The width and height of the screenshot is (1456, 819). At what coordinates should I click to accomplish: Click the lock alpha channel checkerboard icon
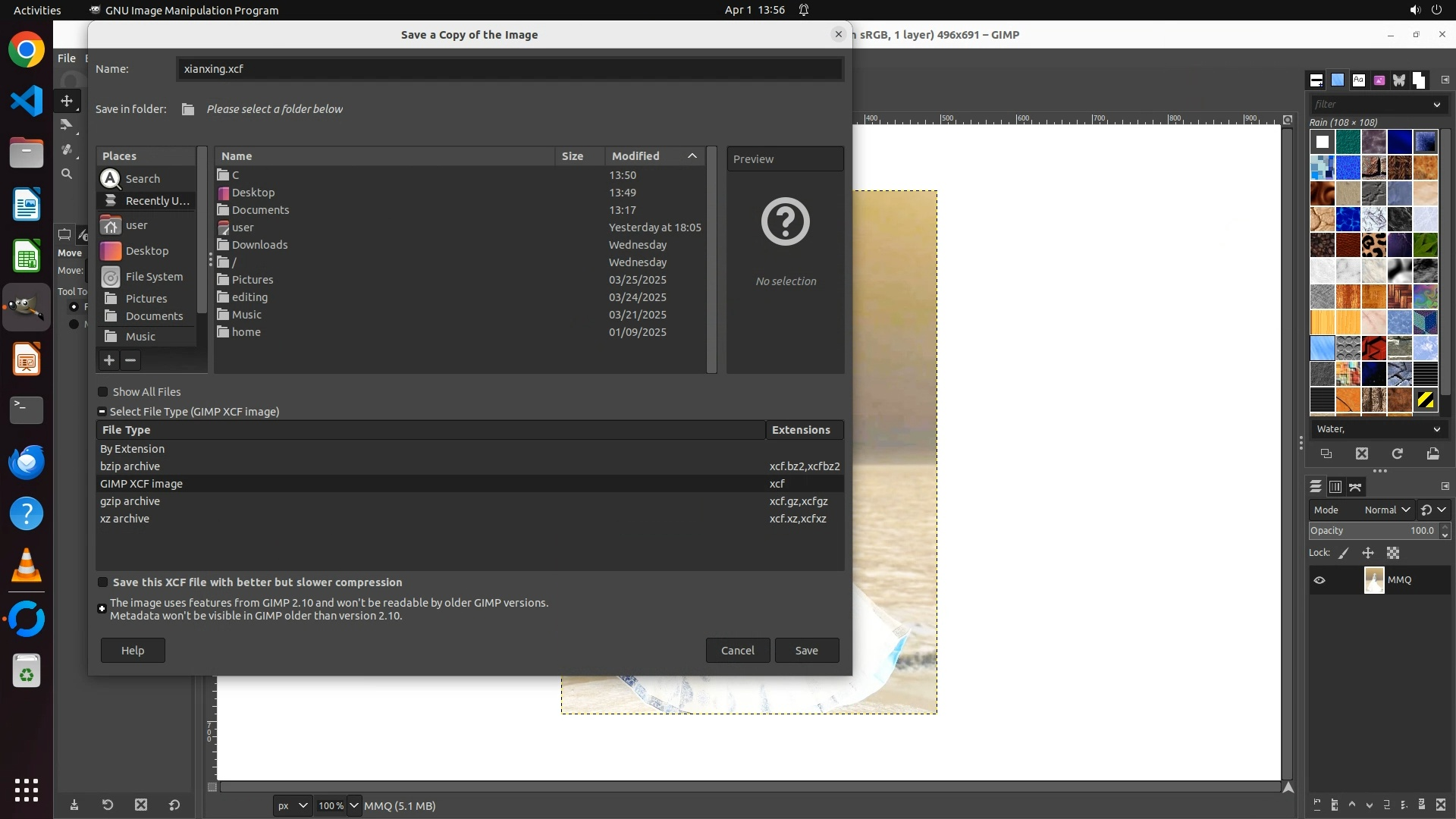[x=1393, y=554]
